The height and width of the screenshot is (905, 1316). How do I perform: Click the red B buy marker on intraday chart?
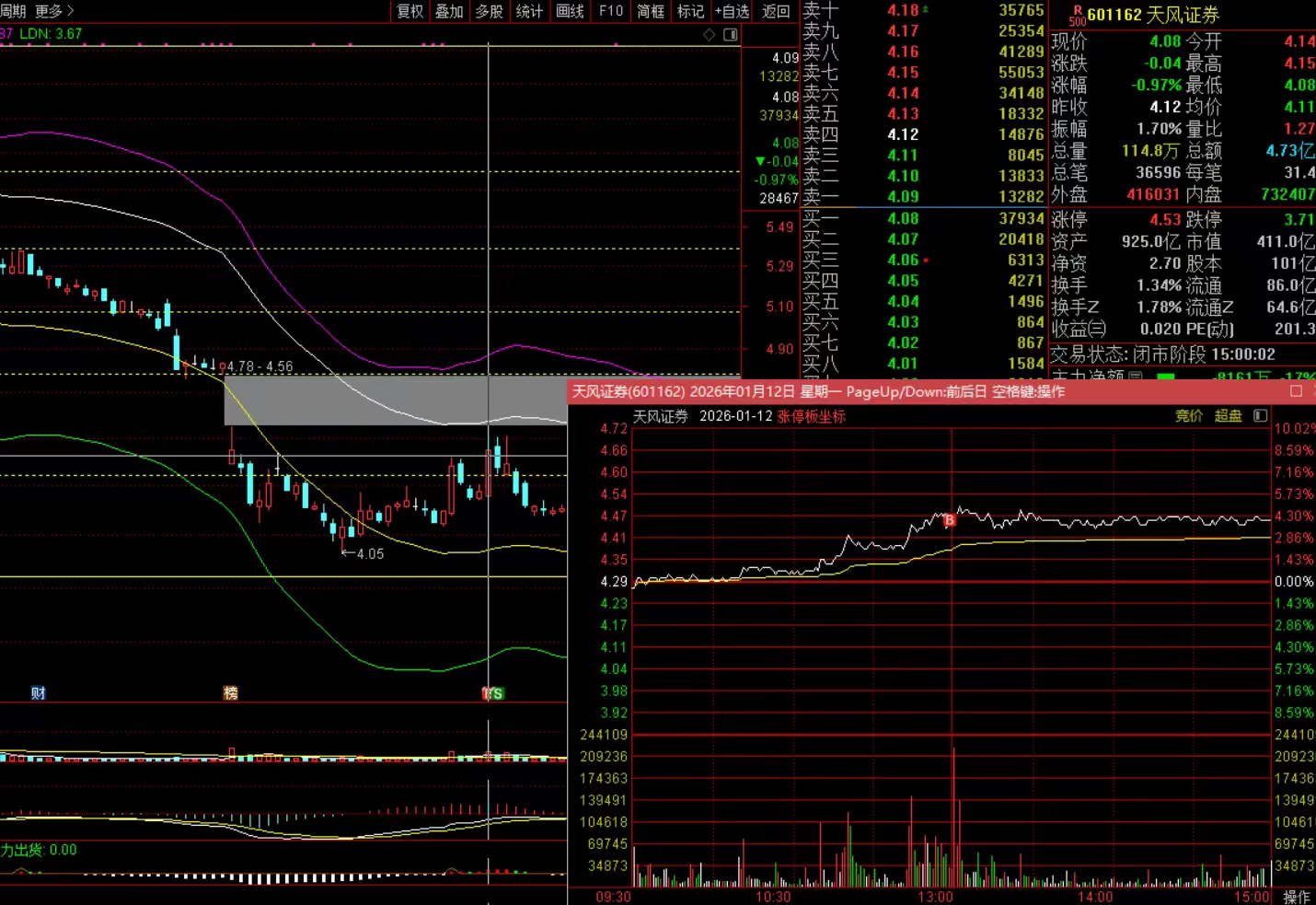950,520
